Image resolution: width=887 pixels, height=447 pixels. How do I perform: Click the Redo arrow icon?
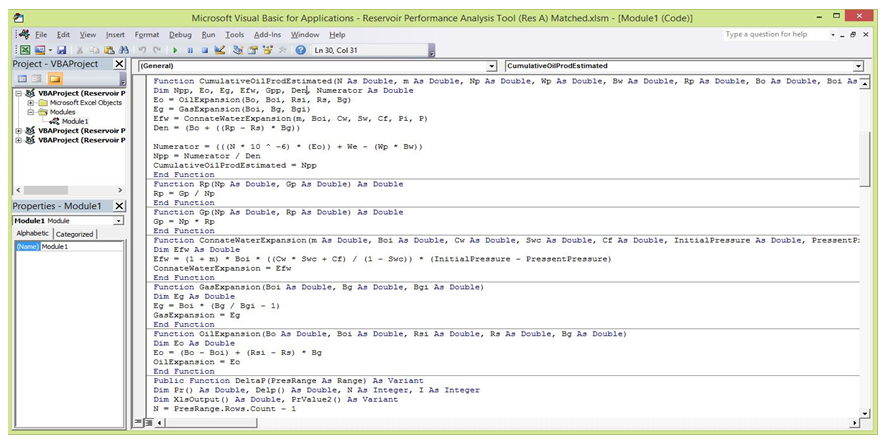pyautogui.click(x=157, y=50)
